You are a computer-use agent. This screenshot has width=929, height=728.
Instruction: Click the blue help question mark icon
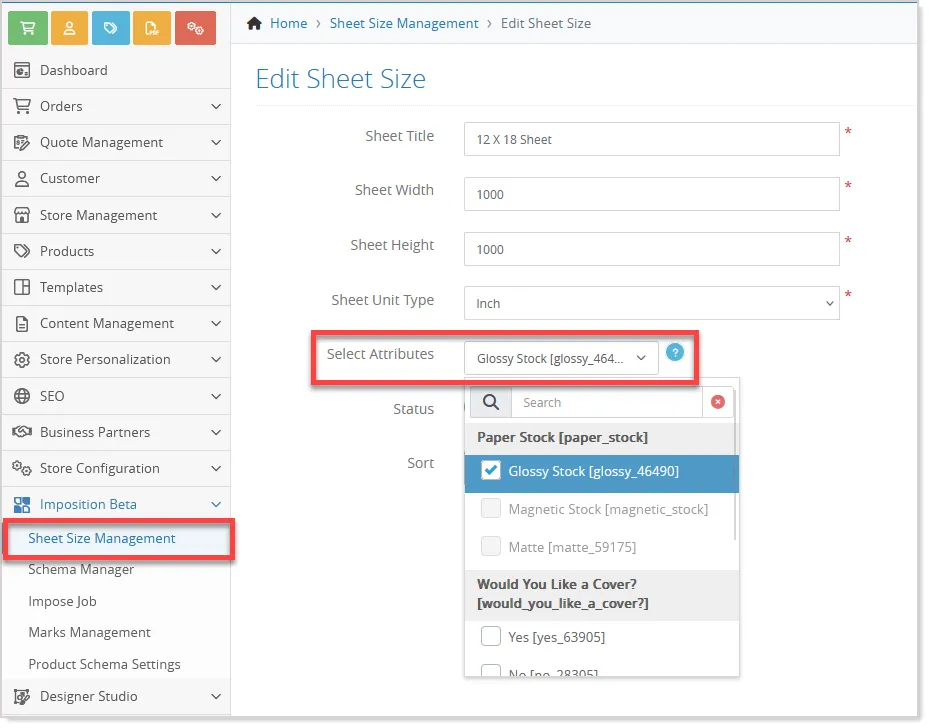point(675,352)
